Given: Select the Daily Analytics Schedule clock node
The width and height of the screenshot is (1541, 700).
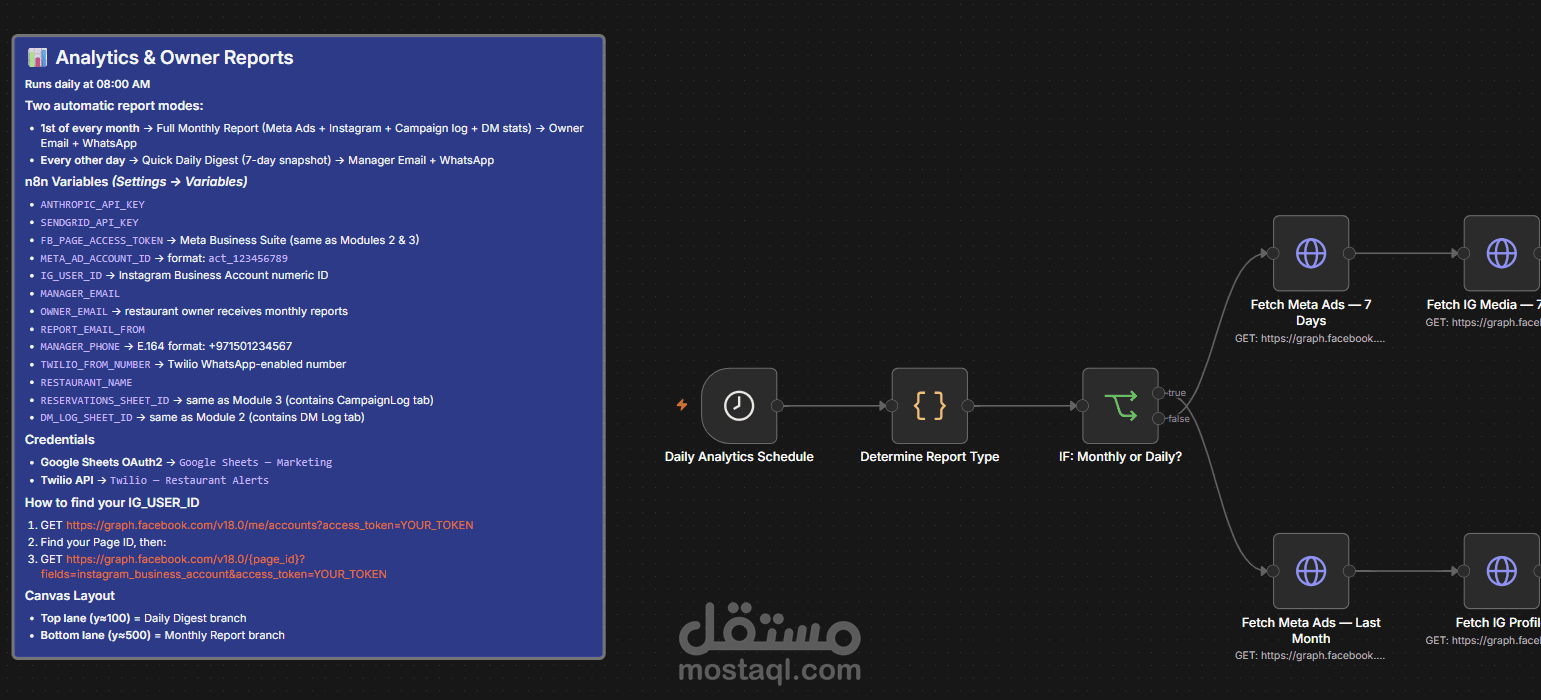Looking at the screenshot, I should tap(739, 405).
